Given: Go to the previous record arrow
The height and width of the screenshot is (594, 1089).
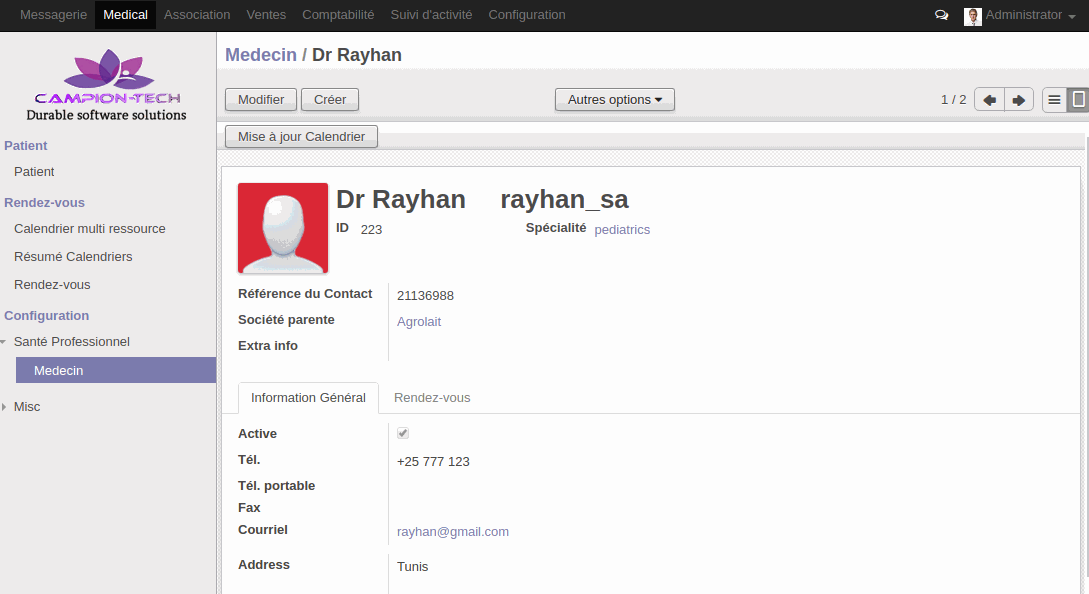Looking at the screenshot, I should (x=989, y=100).
